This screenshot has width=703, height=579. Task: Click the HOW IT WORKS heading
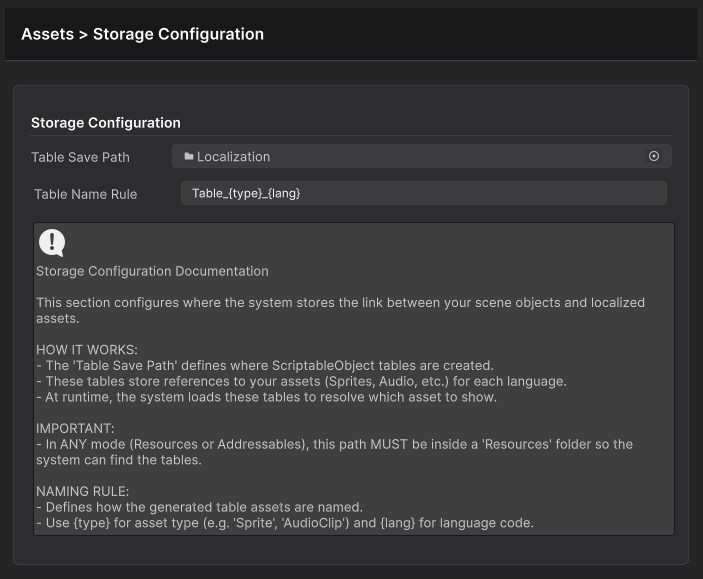click(x=87, y=350)
